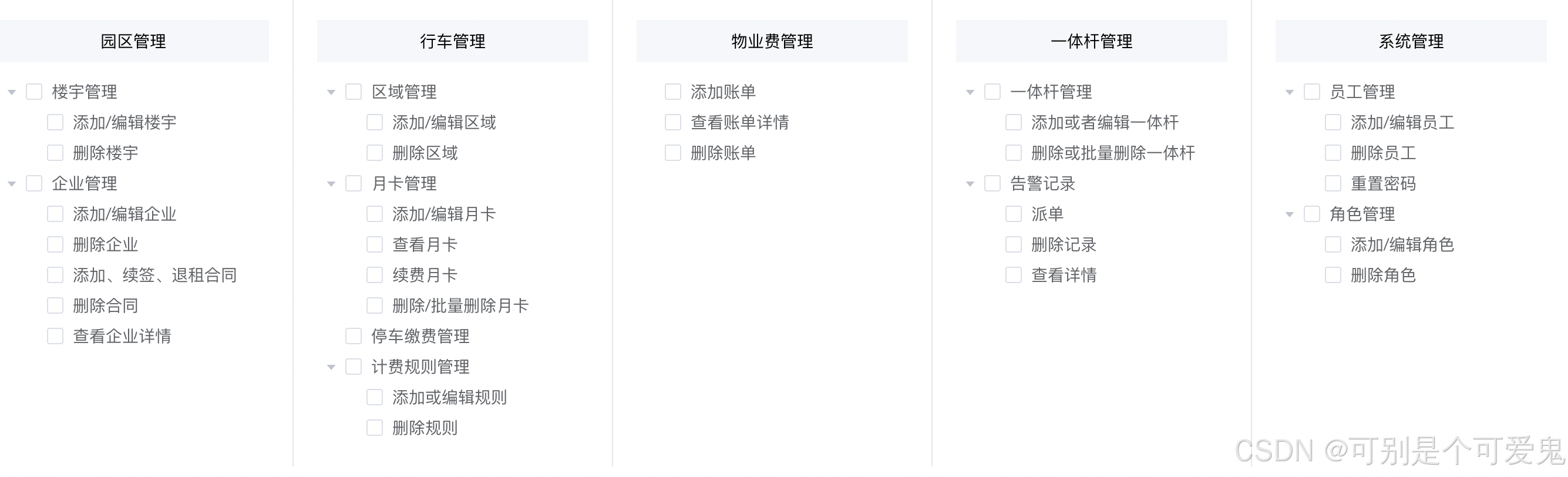1568x477 pixels.
Task: Check 添加/编辑企业 under 企业管理
Action: tap(55, 213)
